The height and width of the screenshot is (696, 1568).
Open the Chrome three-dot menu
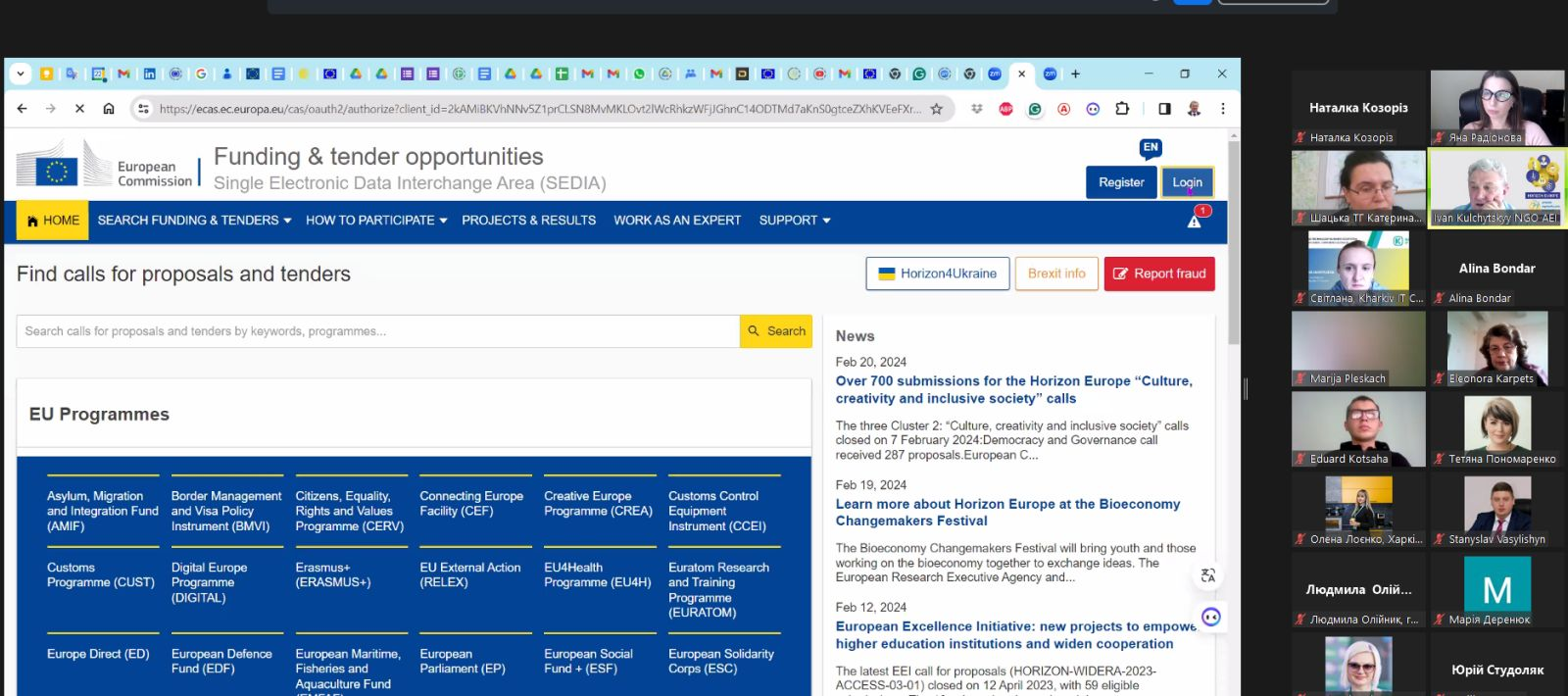(1223, 109)
